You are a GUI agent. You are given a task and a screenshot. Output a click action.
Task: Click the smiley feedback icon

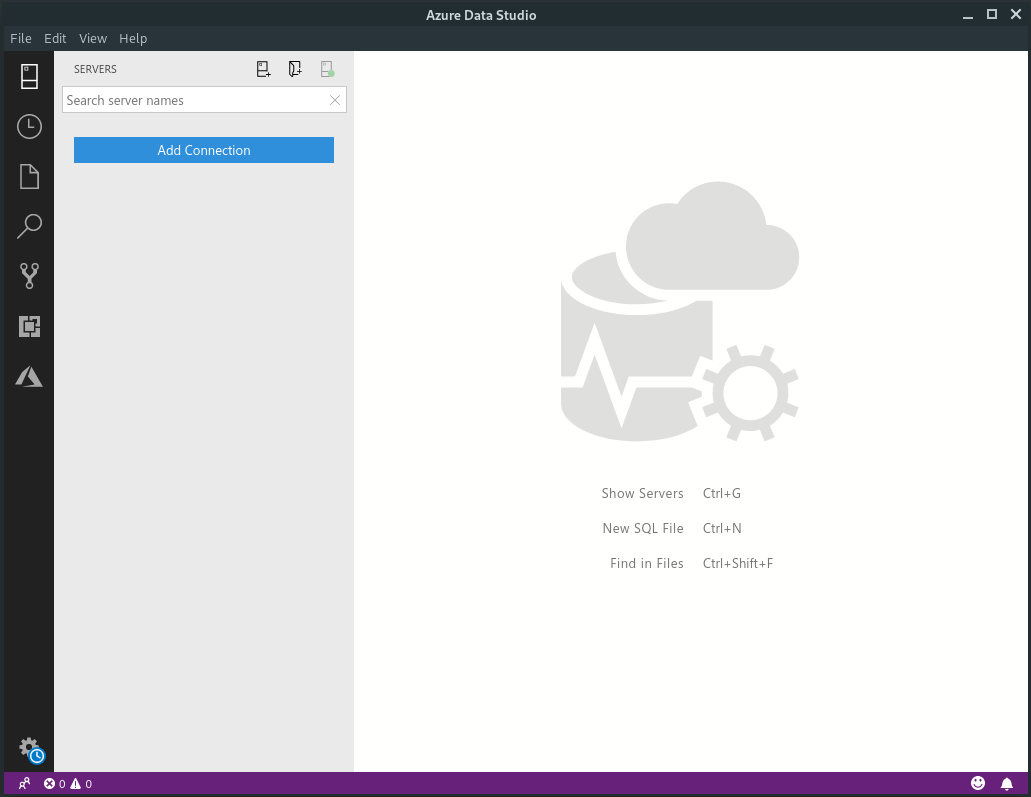[x=978, y=783]
